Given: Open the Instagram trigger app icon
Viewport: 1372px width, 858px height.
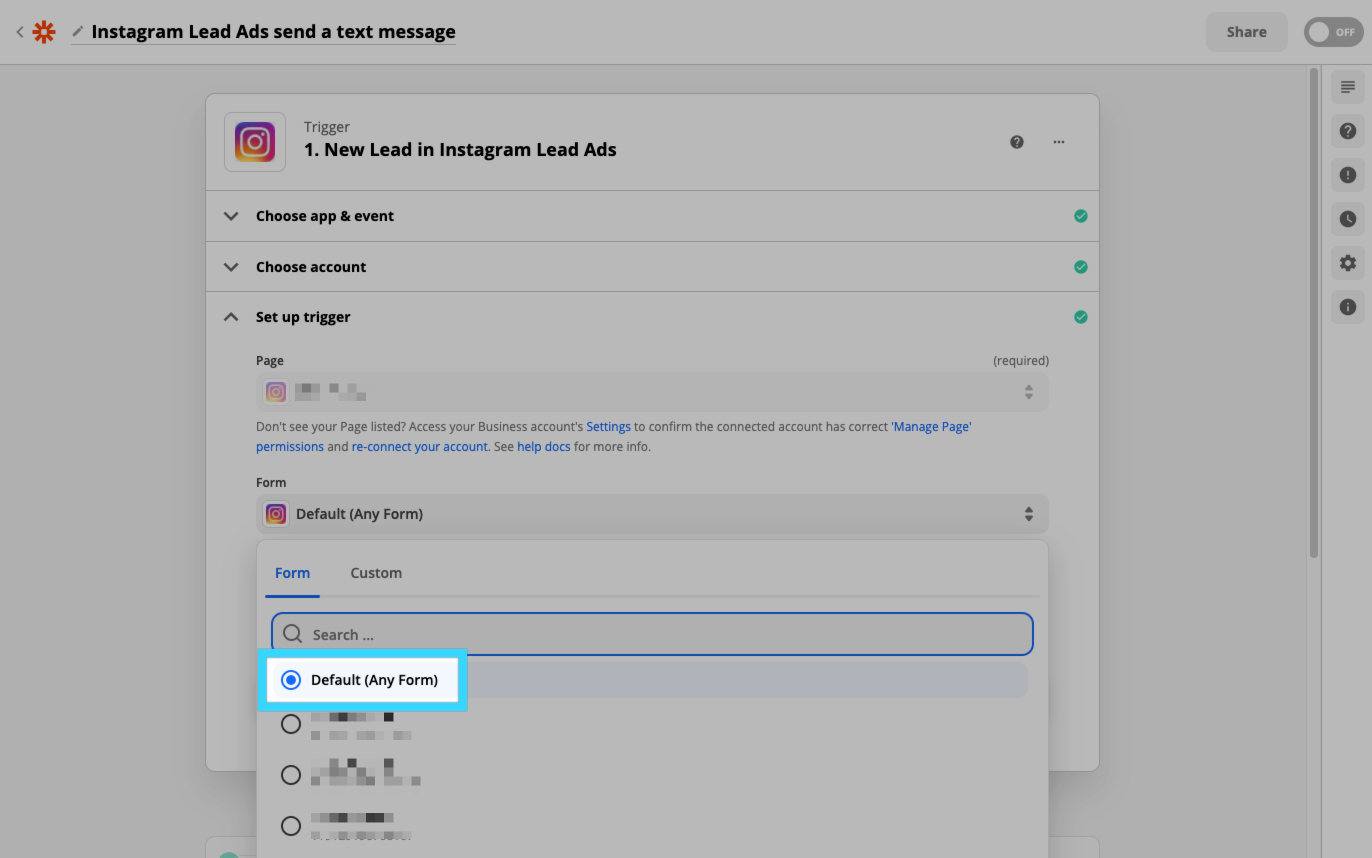Looking at the screenshot, I should point(255,142).
